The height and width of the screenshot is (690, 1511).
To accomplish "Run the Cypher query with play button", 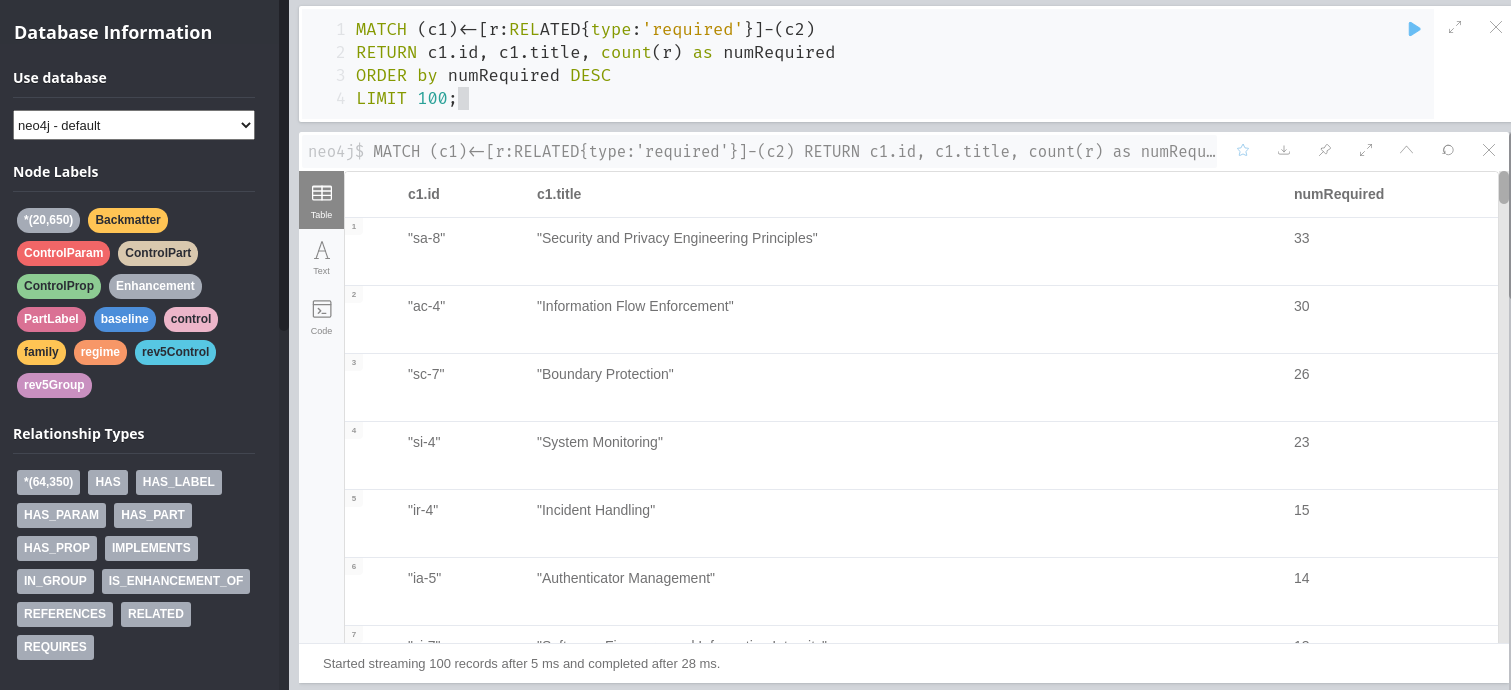I will pyautogui.click(x=1414, y=29).
